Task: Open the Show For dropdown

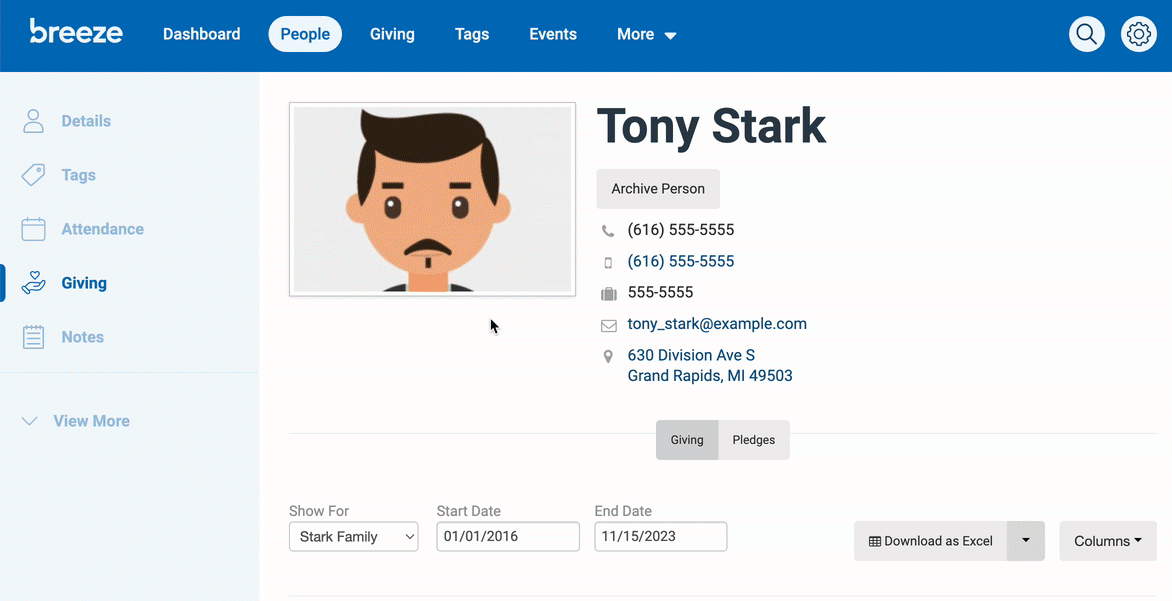Action: [x=354, y=537]
